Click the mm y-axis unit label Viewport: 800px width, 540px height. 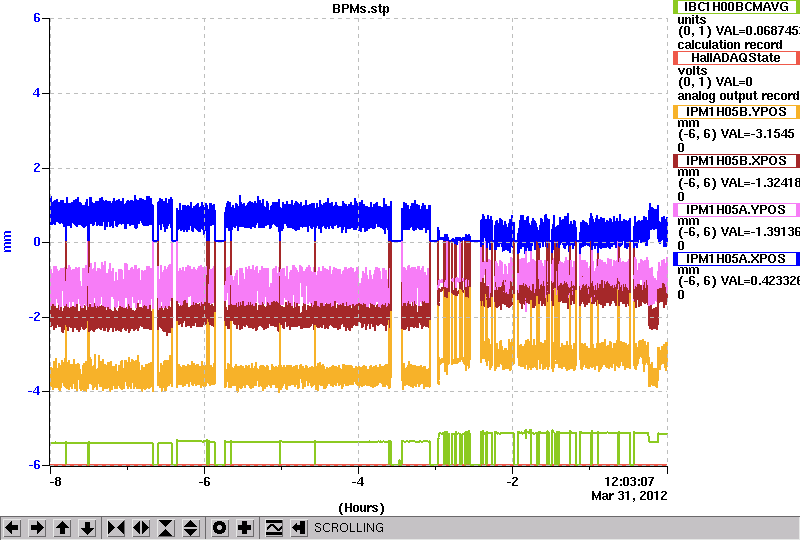(x=7, y=241)
